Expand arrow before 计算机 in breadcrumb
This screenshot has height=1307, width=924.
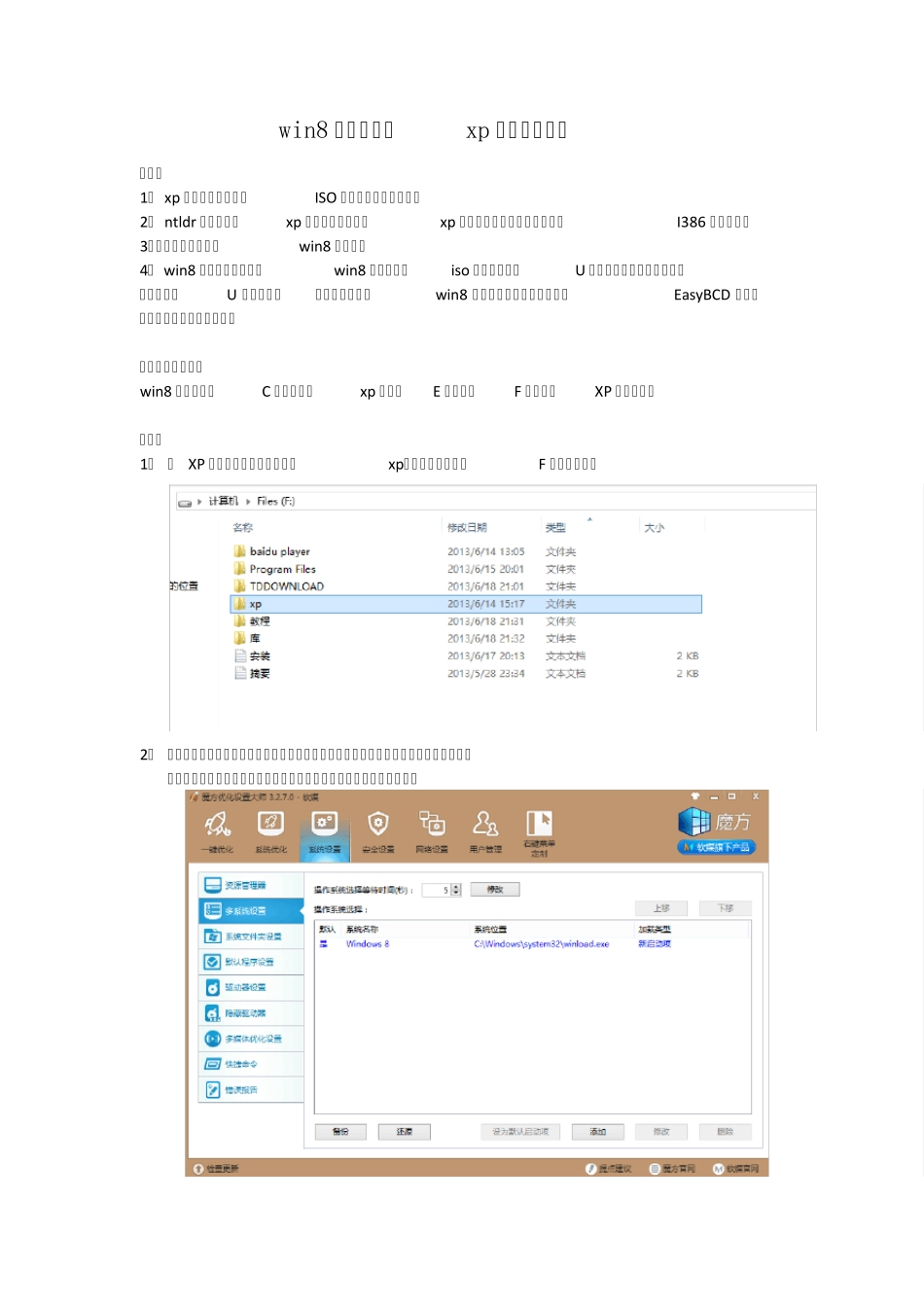tap(200, 501)
